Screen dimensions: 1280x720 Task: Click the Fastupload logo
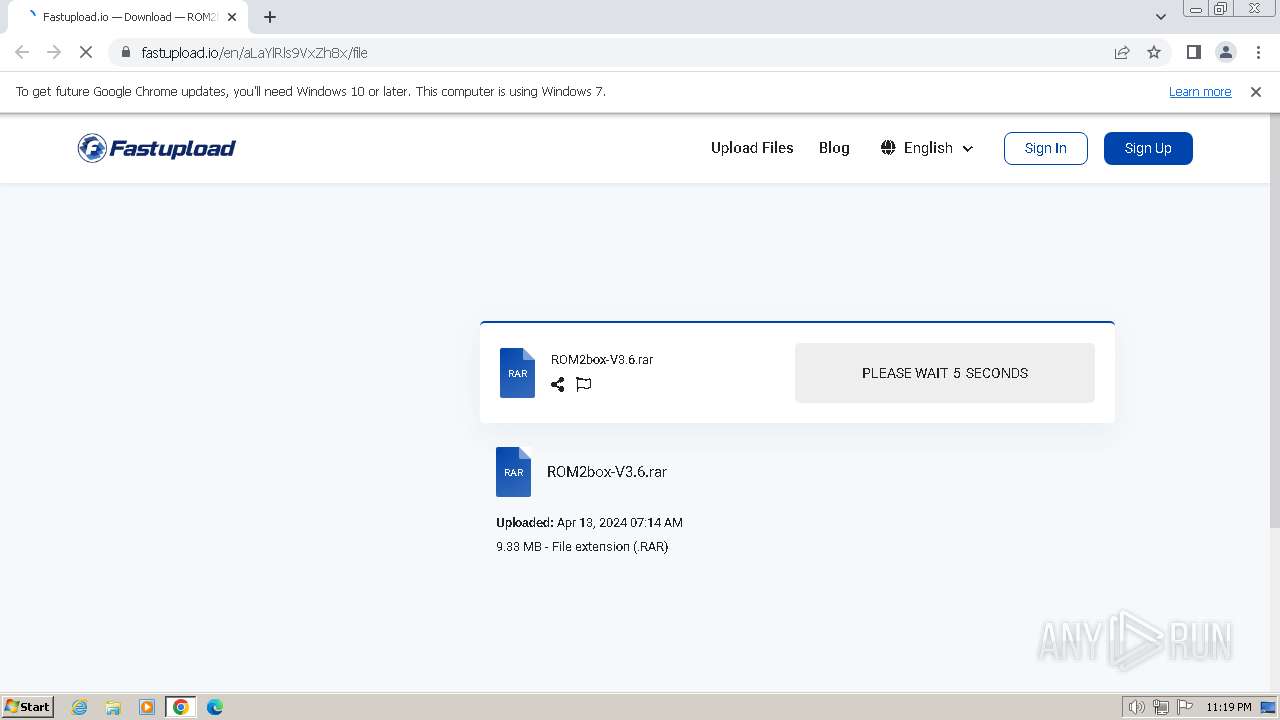[x=157, y=148]
